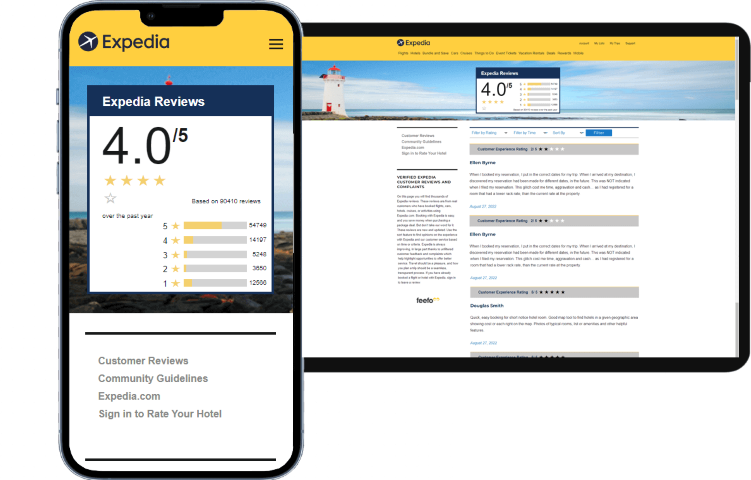Click the empty fifth star on phone rating
The height and width of the screenshot is (480, 751).
pos(111,198)
